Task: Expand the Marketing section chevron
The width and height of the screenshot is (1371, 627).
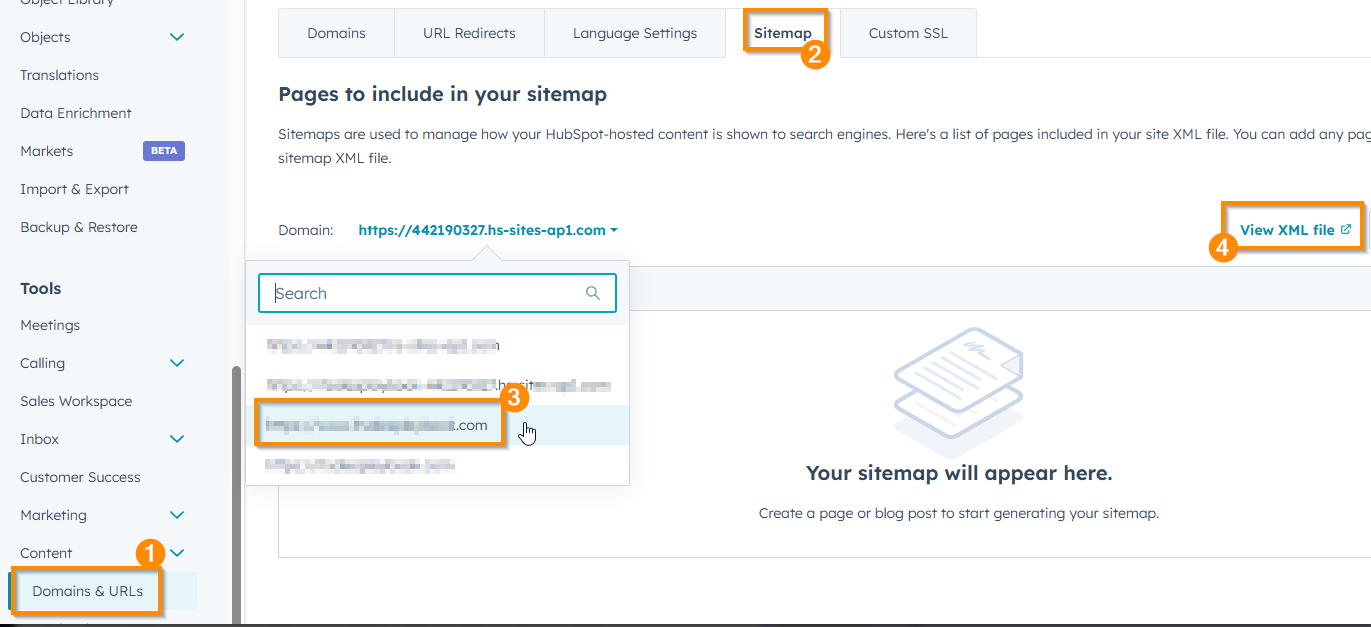Action: [177, 515]
